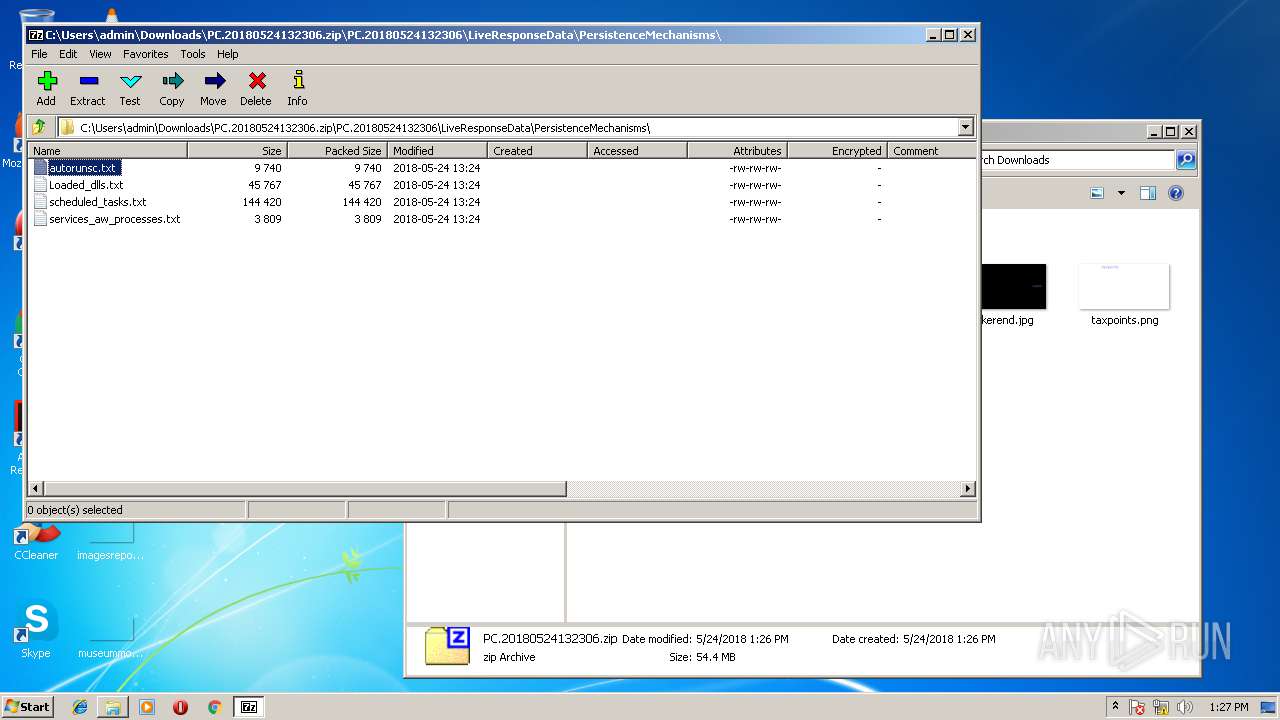Click the Extract toolbar icon
This screenshot has height=720, width=1280.
pos(88,88)
